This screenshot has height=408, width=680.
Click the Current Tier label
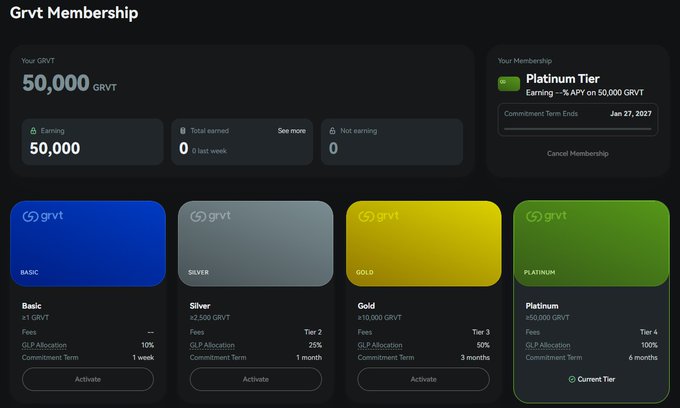click(596, 379)
